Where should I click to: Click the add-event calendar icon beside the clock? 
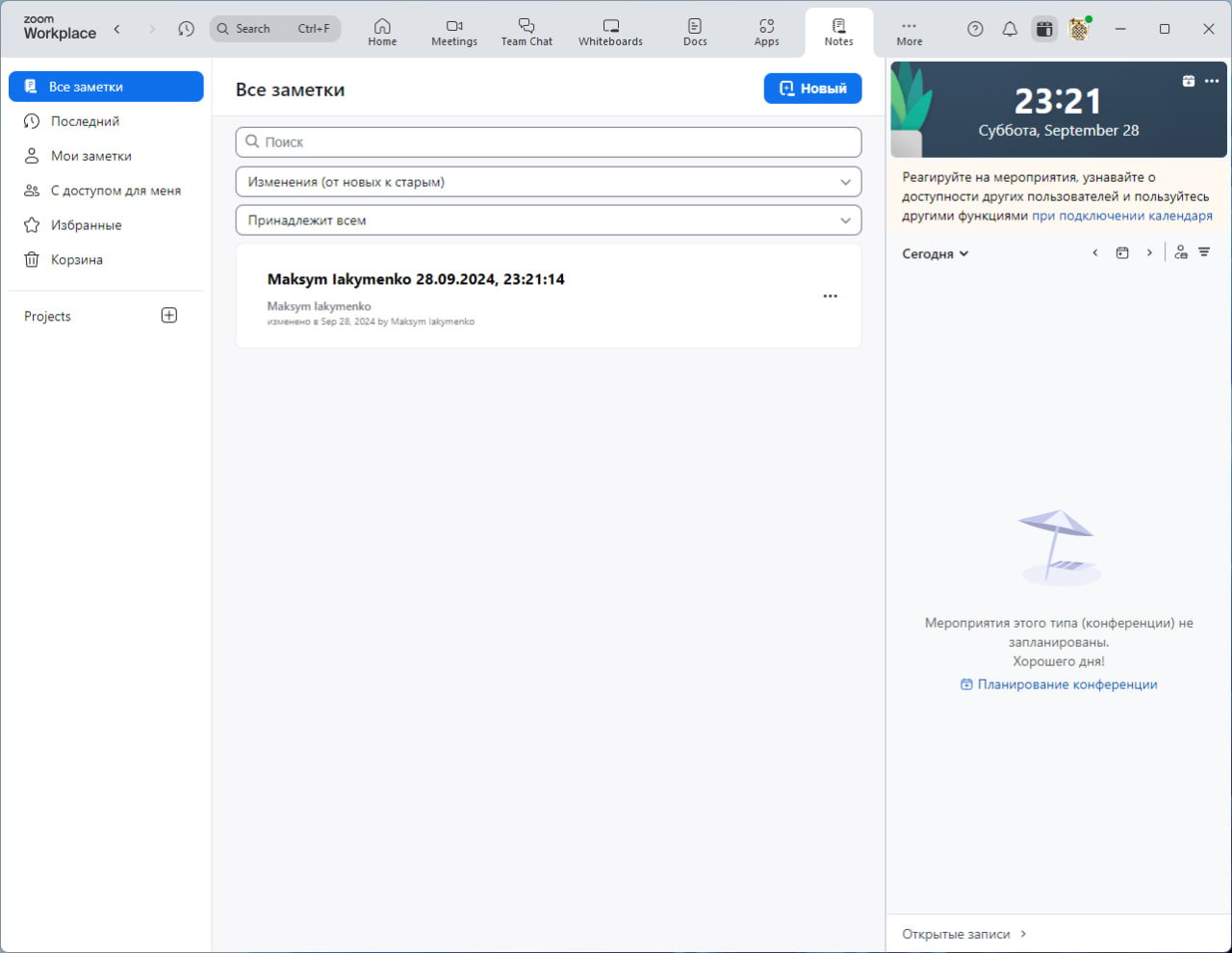[x=1189, y=81]
